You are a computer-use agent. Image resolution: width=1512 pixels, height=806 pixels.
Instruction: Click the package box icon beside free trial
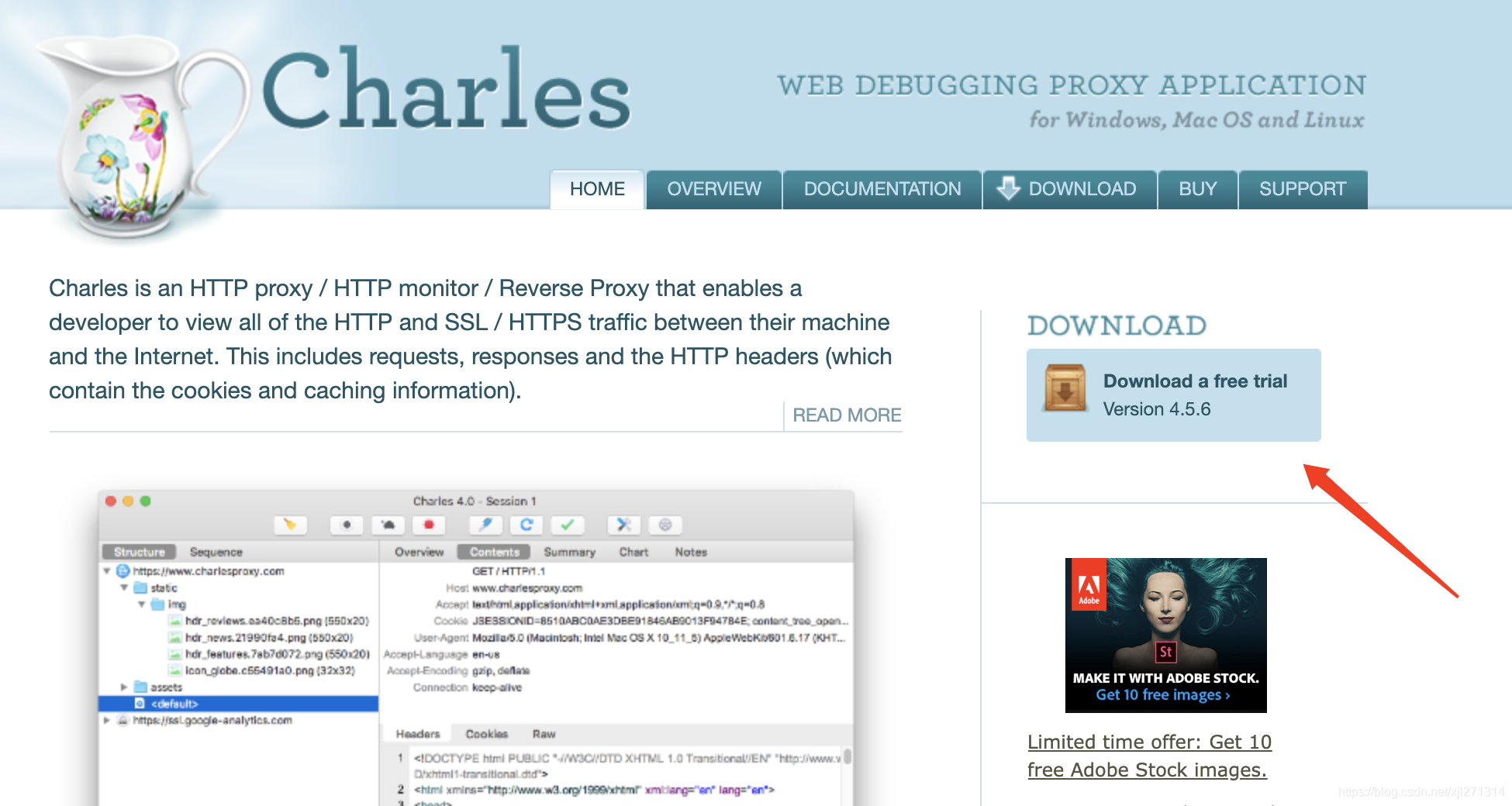tap(1065, 387)
